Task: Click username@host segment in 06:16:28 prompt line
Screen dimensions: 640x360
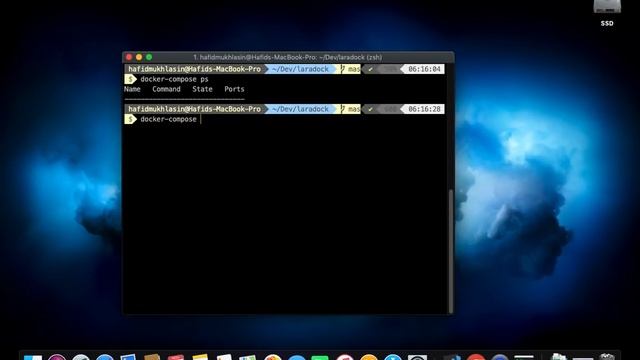Action: tap(194, 109)
